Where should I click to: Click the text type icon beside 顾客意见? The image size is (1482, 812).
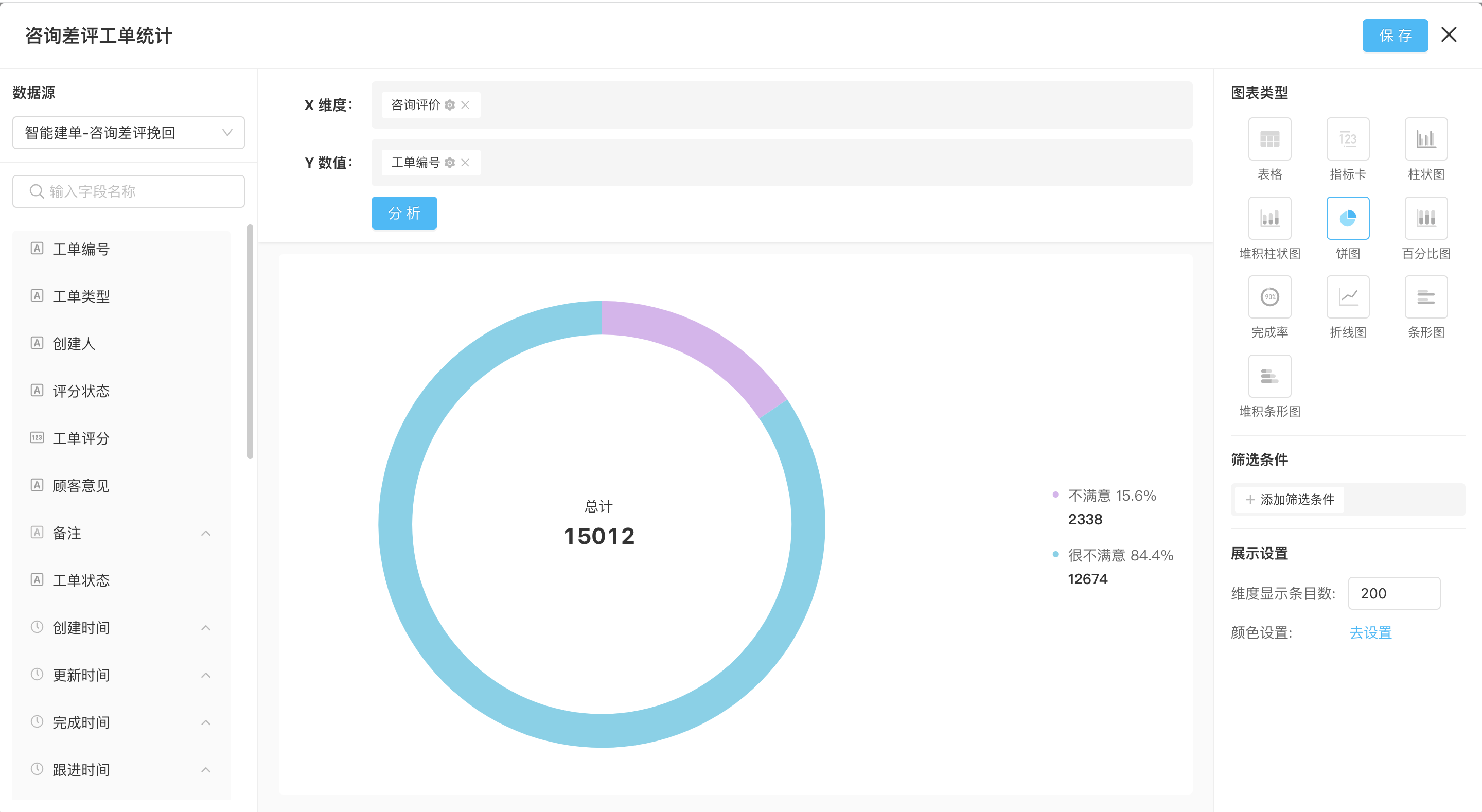(37, 485)
